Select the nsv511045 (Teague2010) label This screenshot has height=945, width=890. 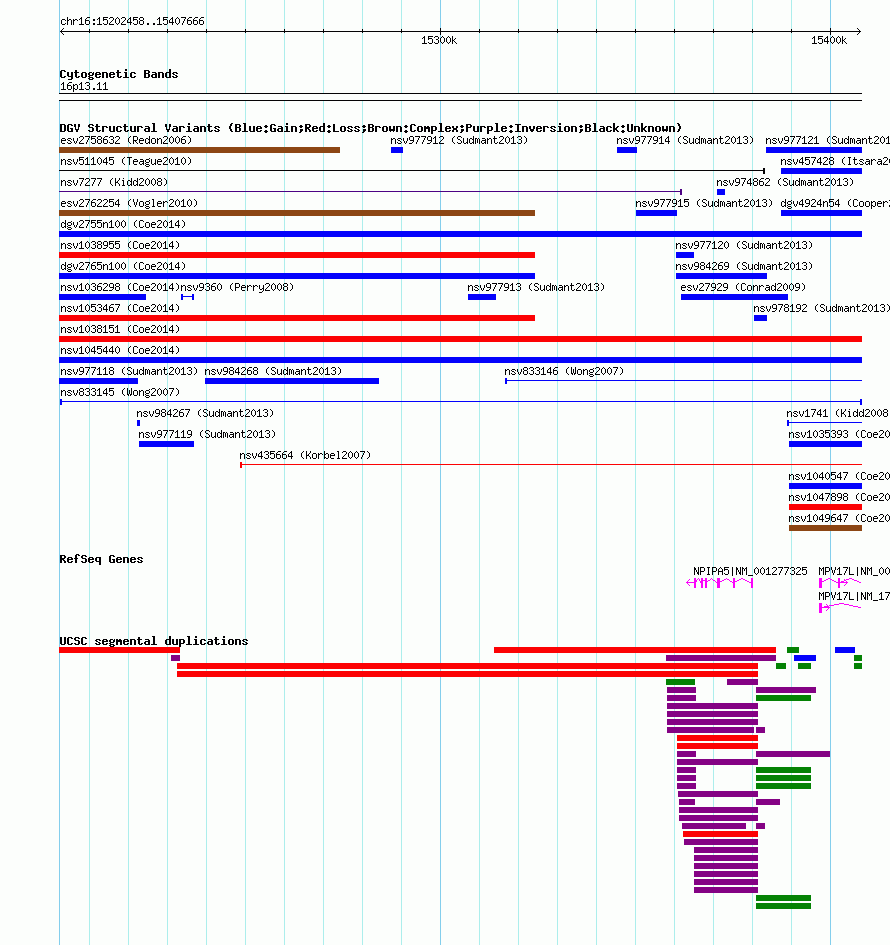(x=126, y=162)
